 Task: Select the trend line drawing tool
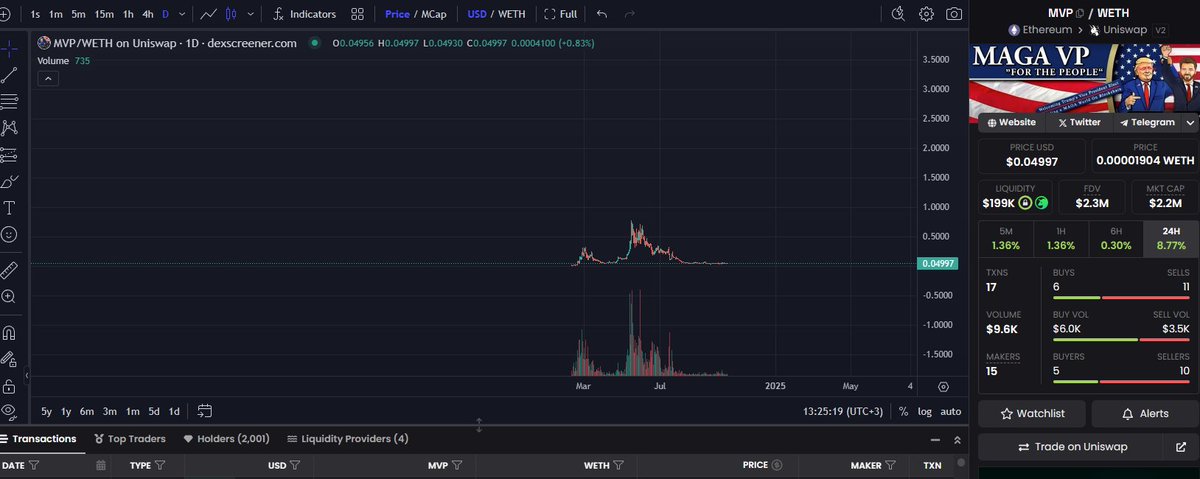tap(9, 74)
